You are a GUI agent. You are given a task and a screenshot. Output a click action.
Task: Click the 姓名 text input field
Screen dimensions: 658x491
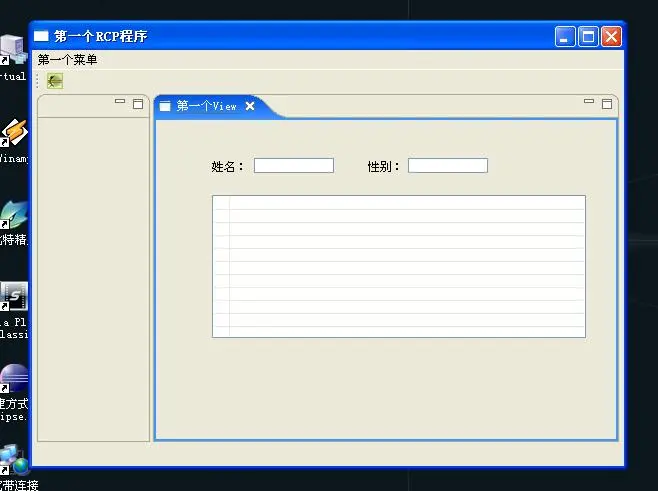click(x=294, y=165)
